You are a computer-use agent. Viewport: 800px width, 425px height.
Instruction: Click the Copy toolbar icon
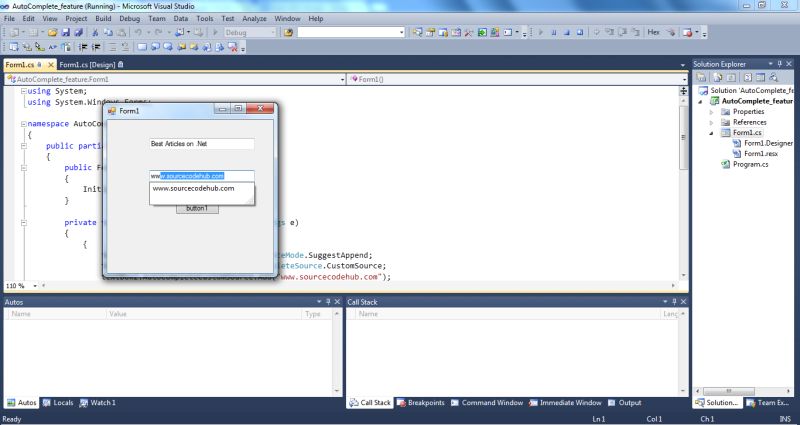click(108, 32)
